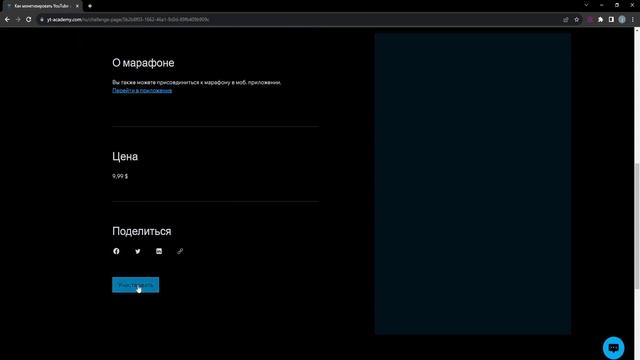
Task: Open the live chat bubble
Action: coord(613,347)
